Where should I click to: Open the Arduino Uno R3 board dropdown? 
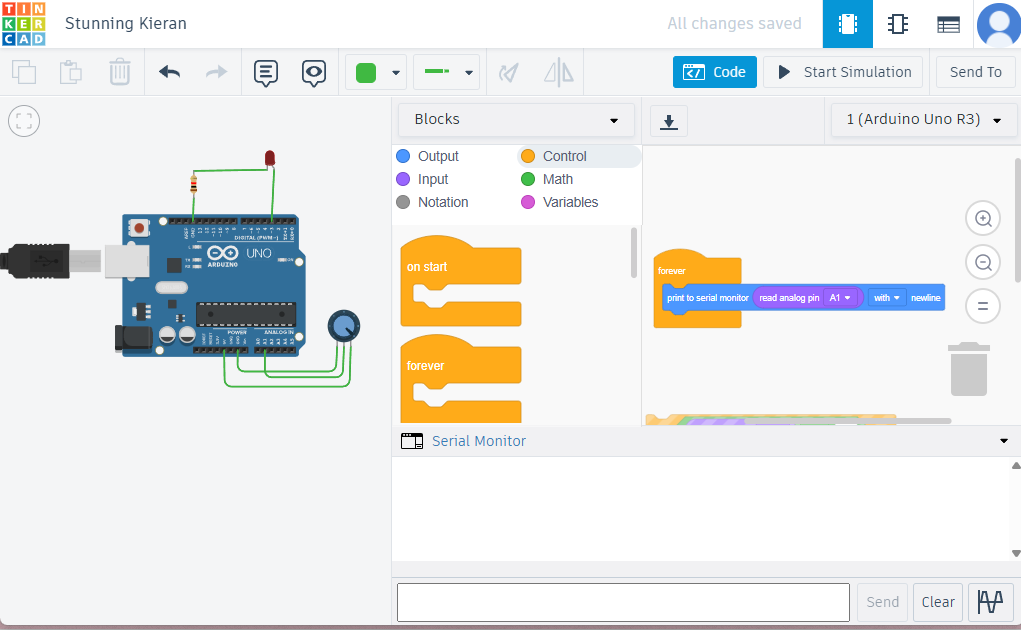(923, 120)
